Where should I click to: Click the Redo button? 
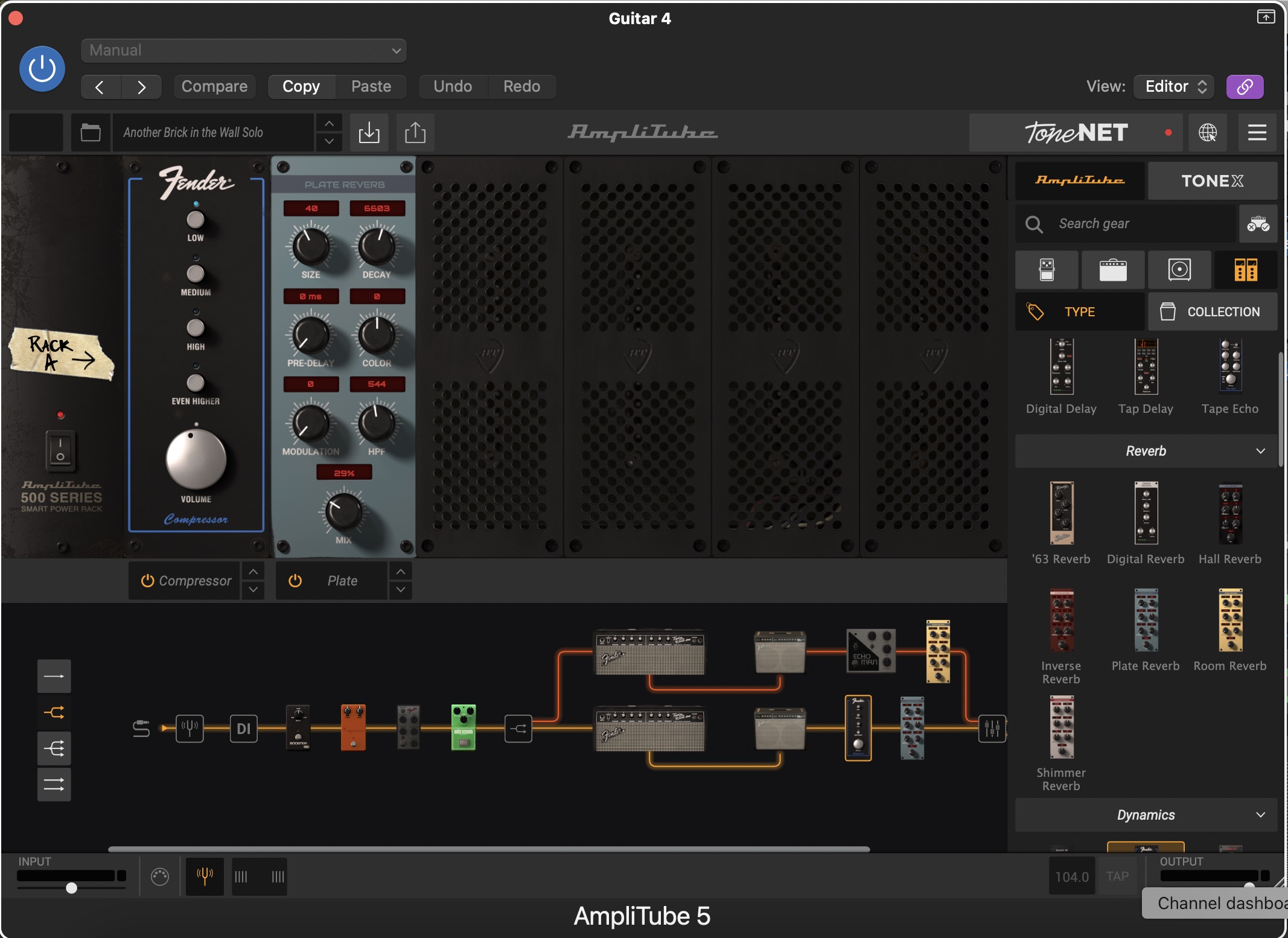[521, 87]
